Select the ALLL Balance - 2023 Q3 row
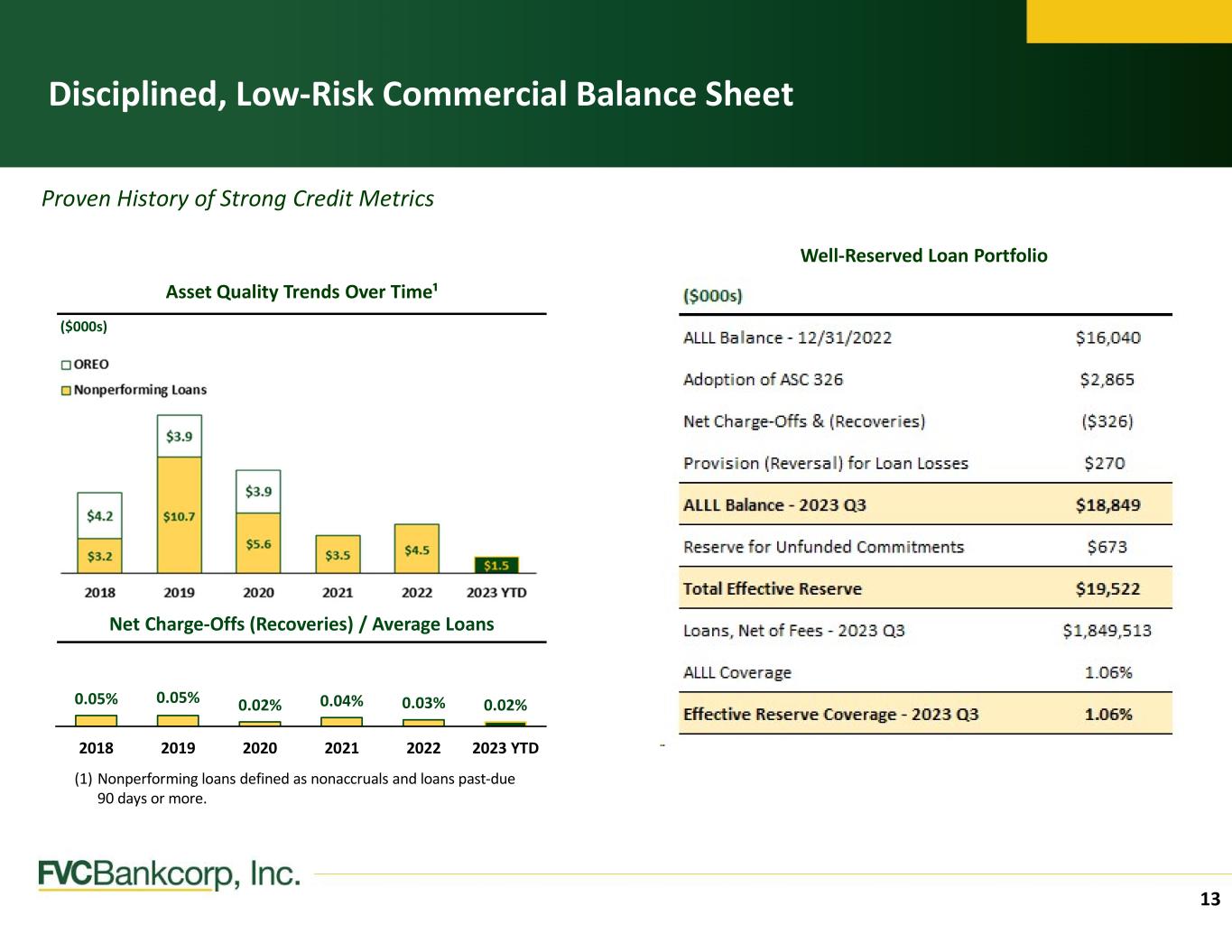The width and height of the screenshot is (1232, 952). tap(925, 504)
